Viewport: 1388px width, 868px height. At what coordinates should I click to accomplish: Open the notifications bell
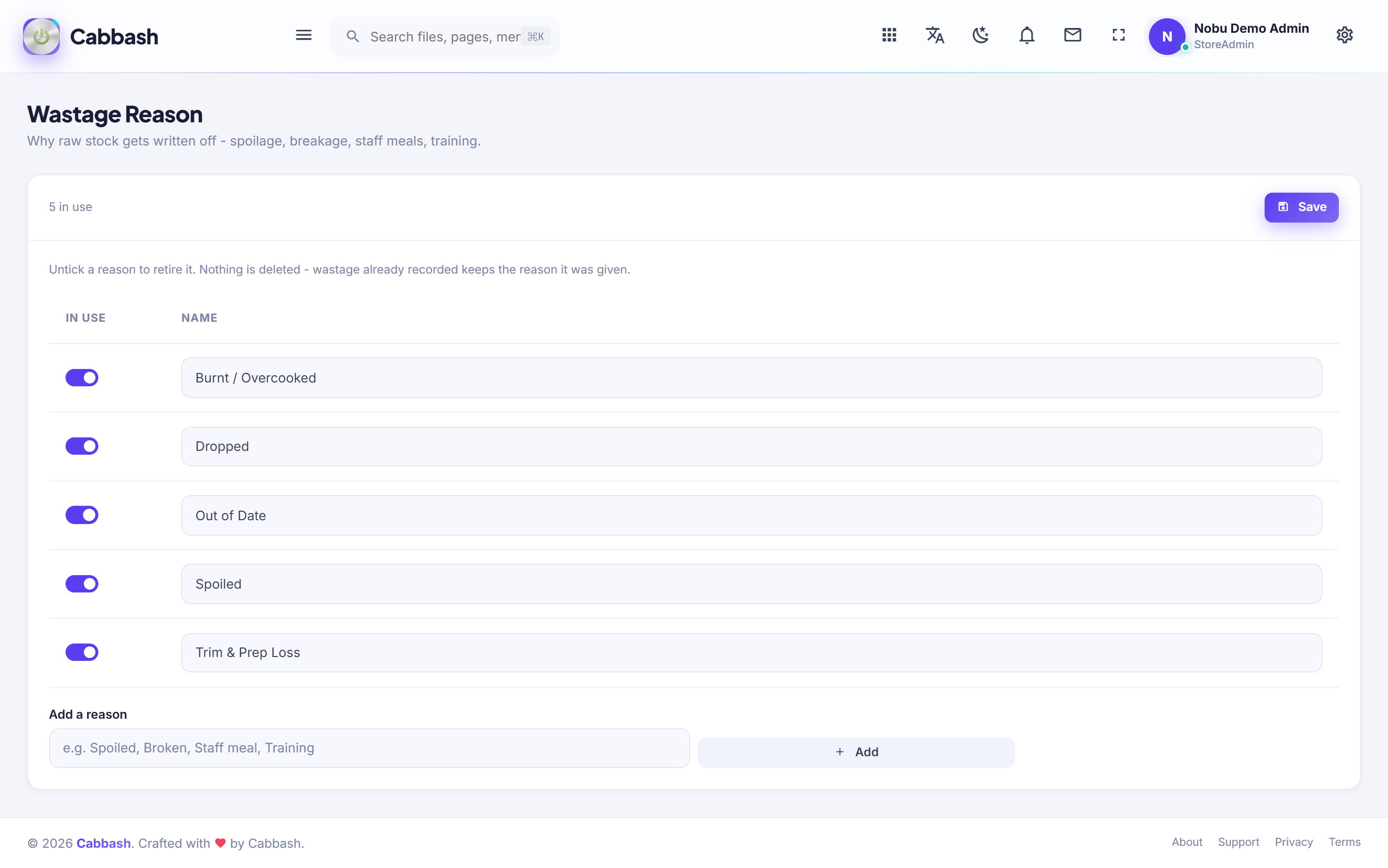(1027, 36)
